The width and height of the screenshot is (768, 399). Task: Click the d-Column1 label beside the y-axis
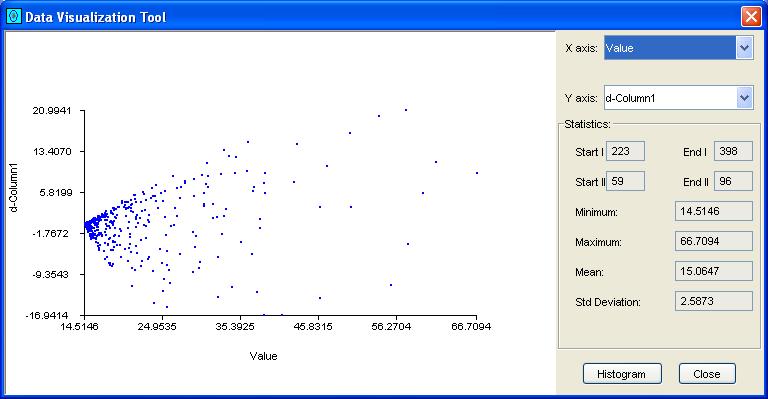(x=14, y=188)
